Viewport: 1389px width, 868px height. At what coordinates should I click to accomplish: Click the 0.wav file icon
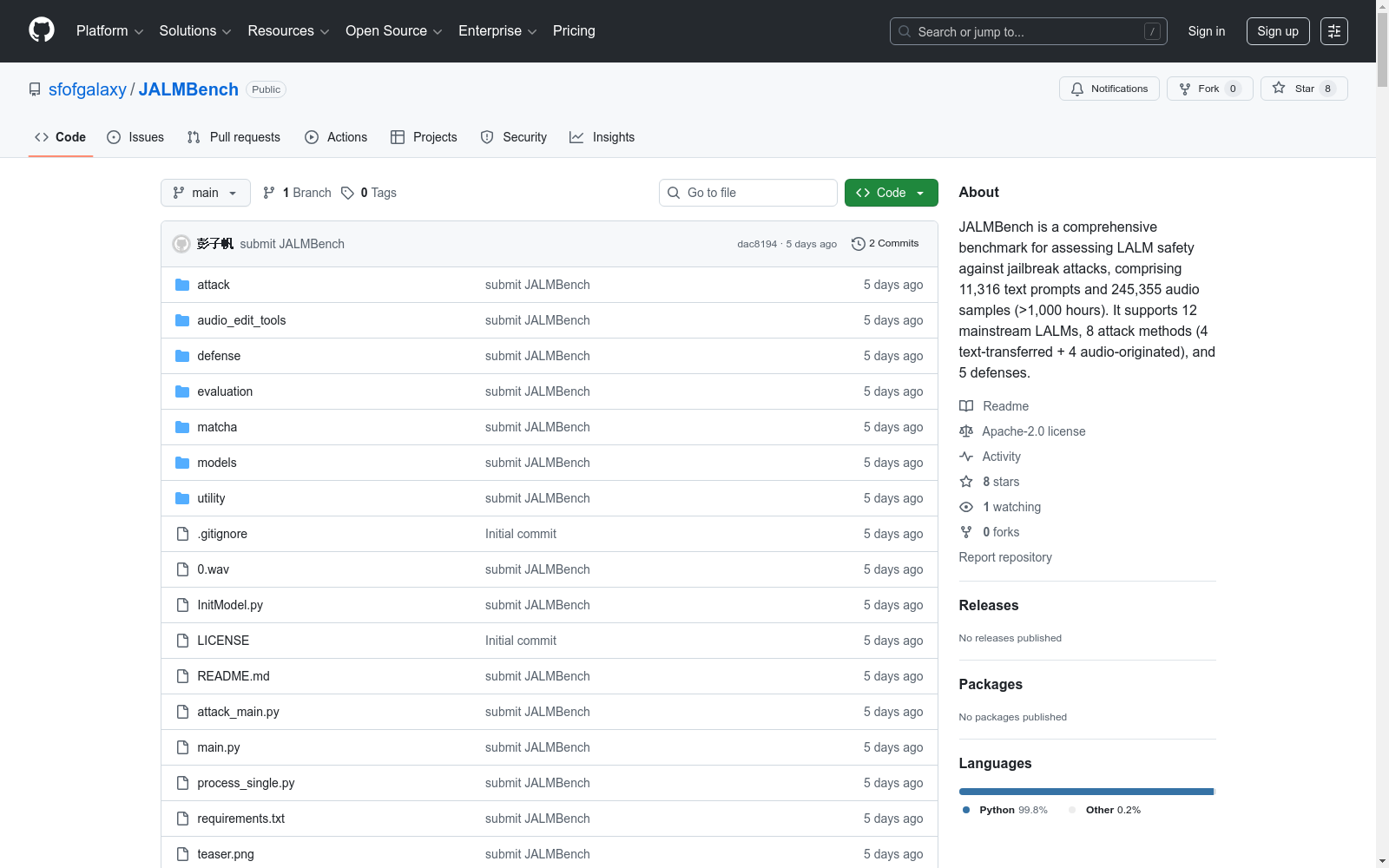[182, 569]
